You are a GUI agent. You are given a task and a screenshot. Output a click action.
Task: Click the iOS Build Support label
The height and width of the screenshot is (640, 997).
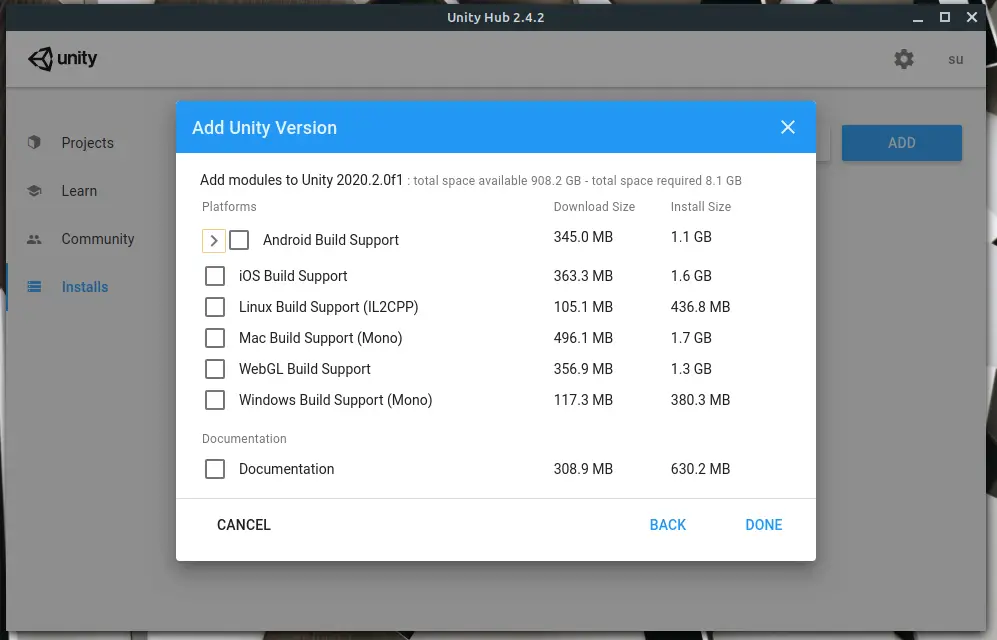[293, 276]
